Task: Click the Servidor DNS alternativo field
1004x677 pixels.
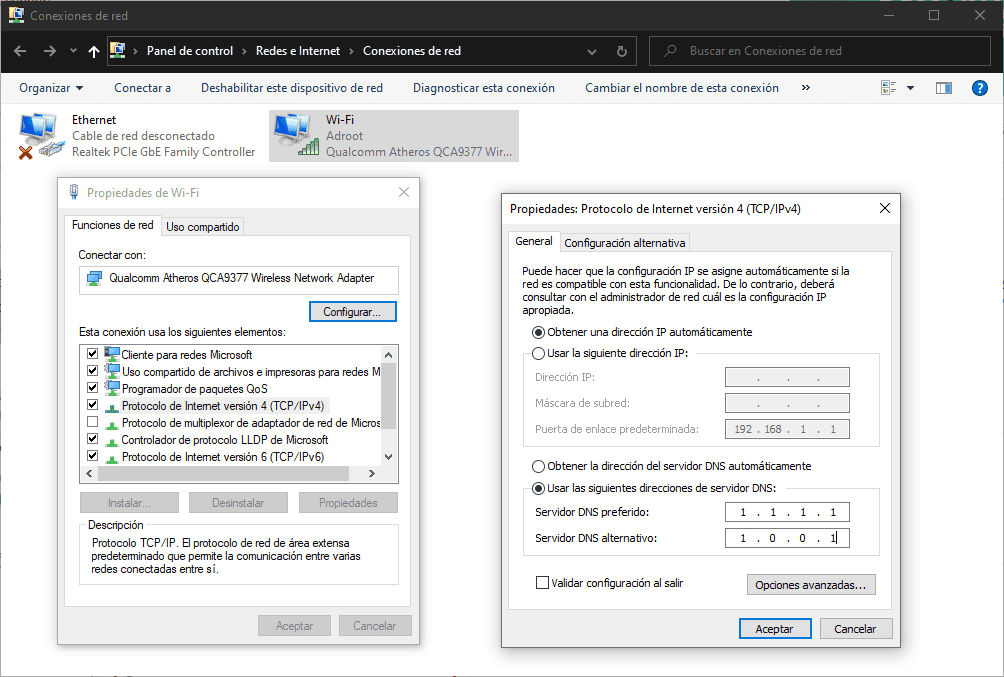Action: 787,538
